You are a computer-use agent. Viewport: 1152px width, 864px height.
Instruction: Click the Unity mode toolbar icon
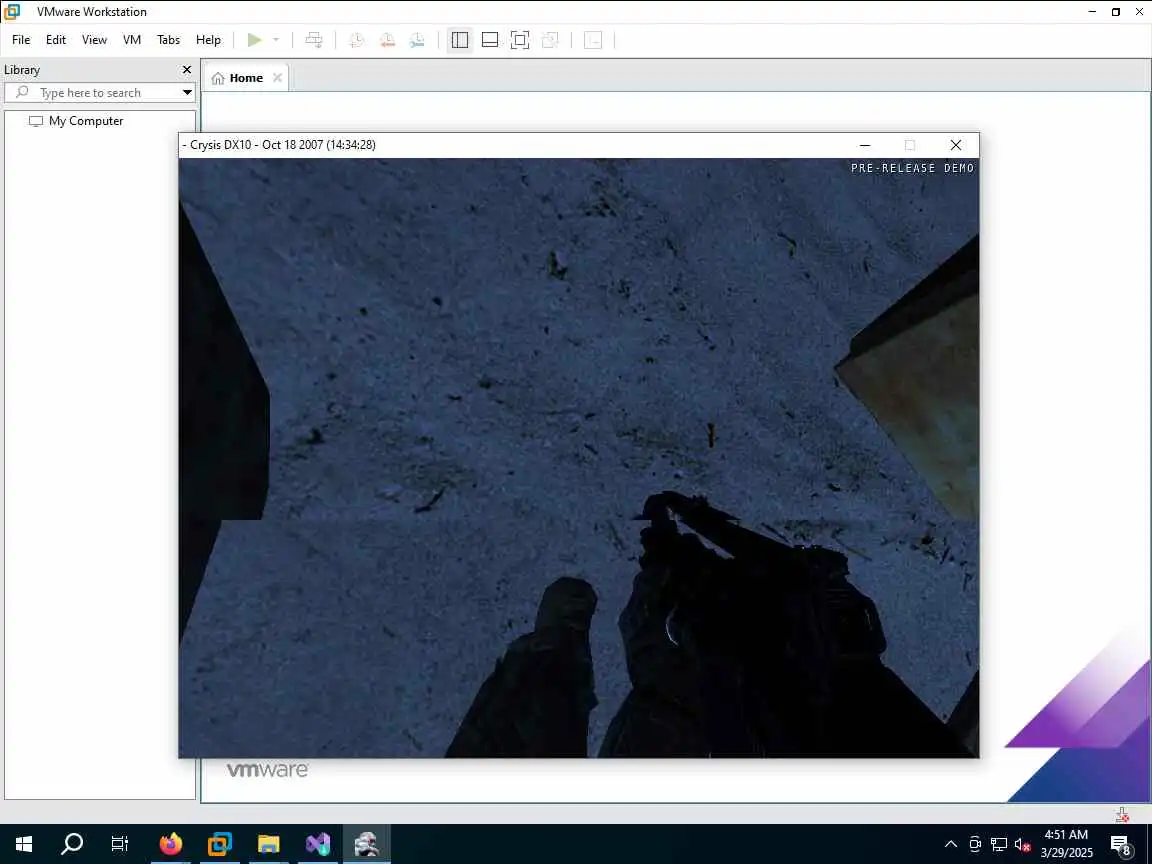tap(550, 40)
